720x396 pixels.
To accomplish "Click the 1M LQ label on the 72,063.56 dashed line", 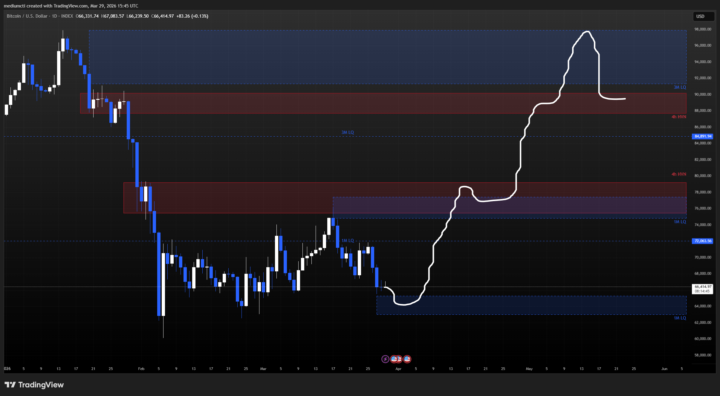I will (x=348, y=240).
